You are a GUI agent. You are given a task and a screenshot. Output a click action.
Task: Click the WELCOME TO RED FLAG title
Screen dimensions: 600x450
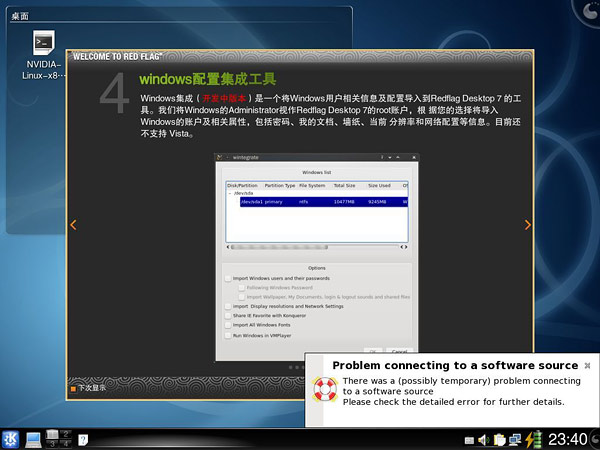click(x=117, y=57)
